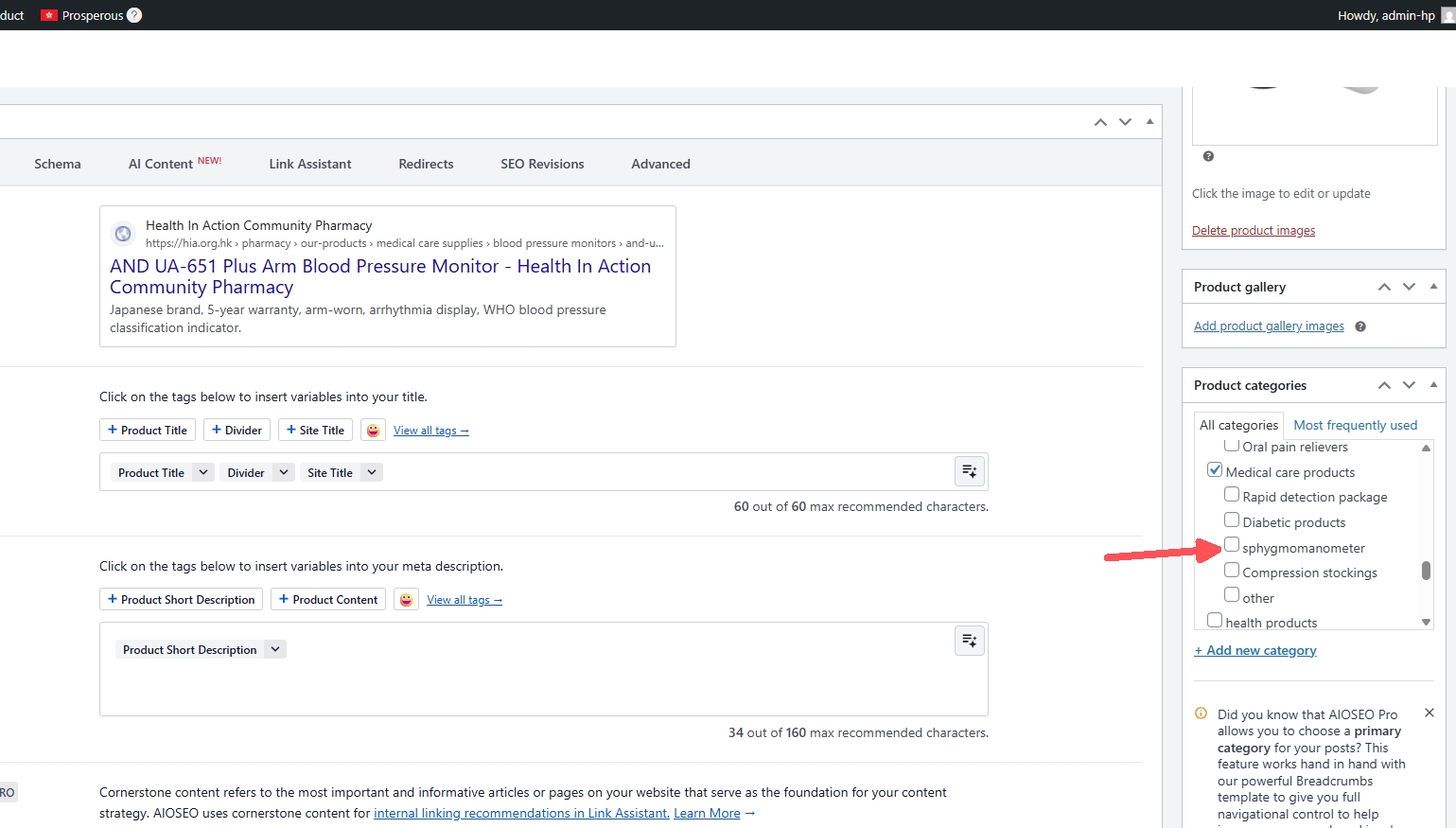Check the sphygmomanometer category checkbox

click(1232, 545)
